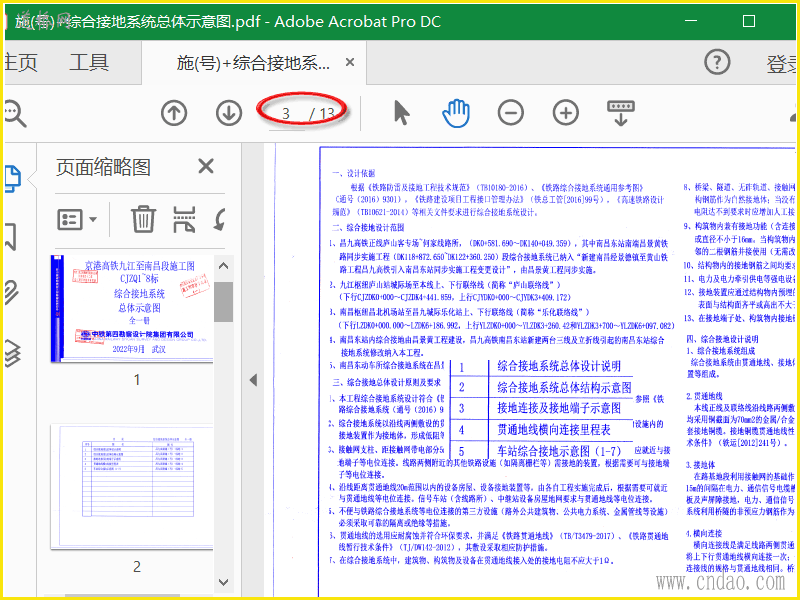Click the thumbnail list scroll-down arrow
Viewport: 800px width, 600px height.
coord(223,582)
